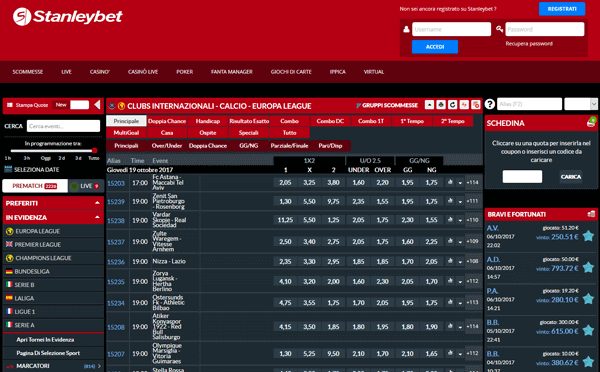Click the ACCEDI login button
The width and height of the screenshot is (600, 372).
pos(435,47)
